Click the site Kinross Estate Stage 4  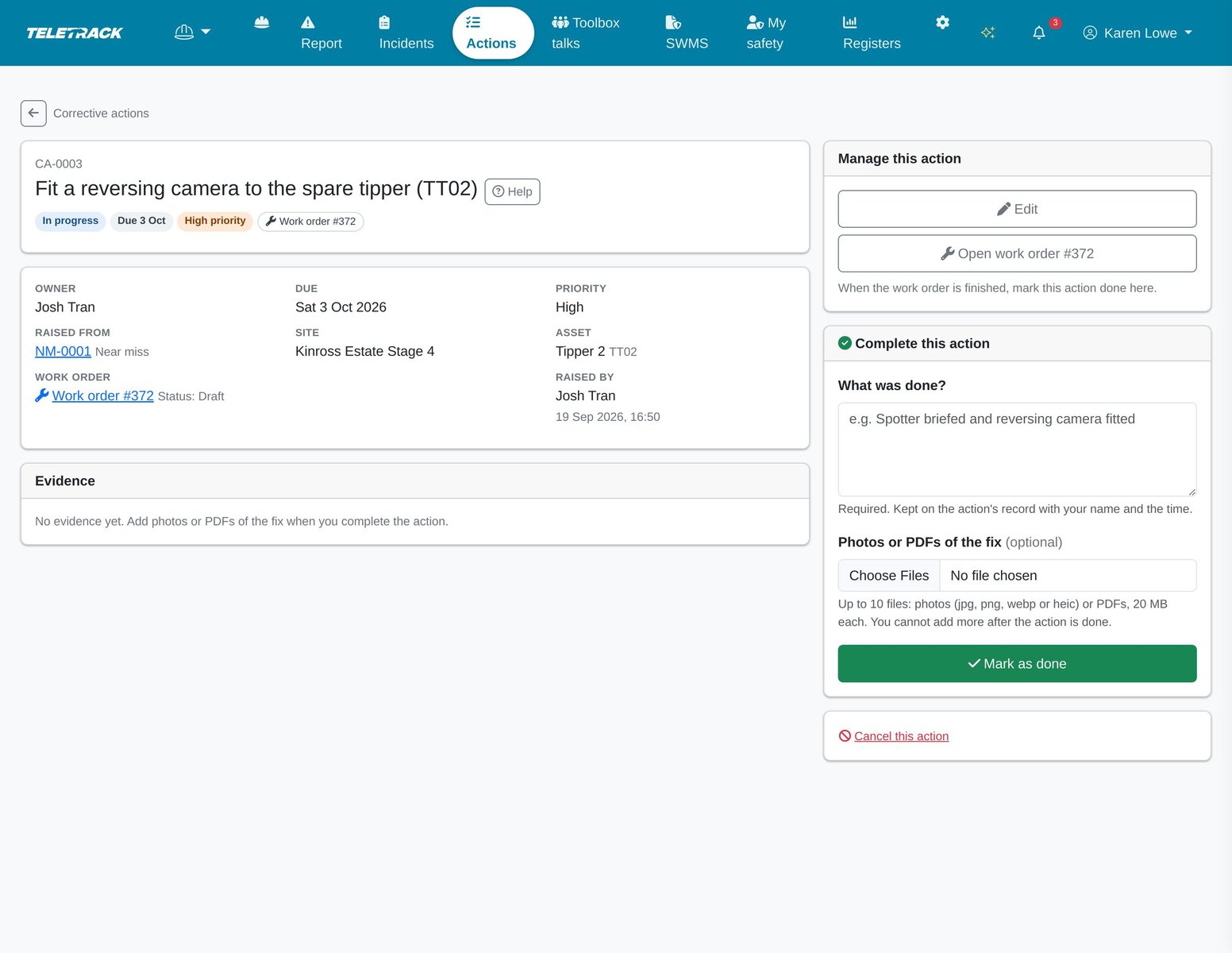(364, 352)
